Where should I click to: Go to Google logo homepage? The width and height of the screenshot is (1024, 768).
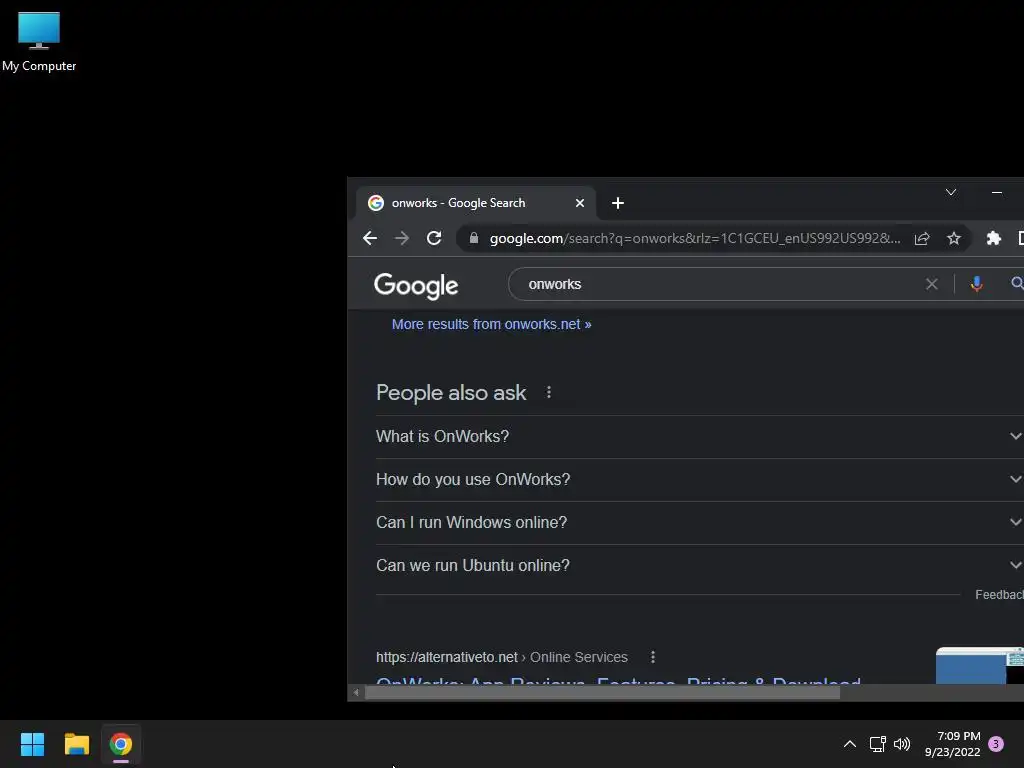click(416, 285)
